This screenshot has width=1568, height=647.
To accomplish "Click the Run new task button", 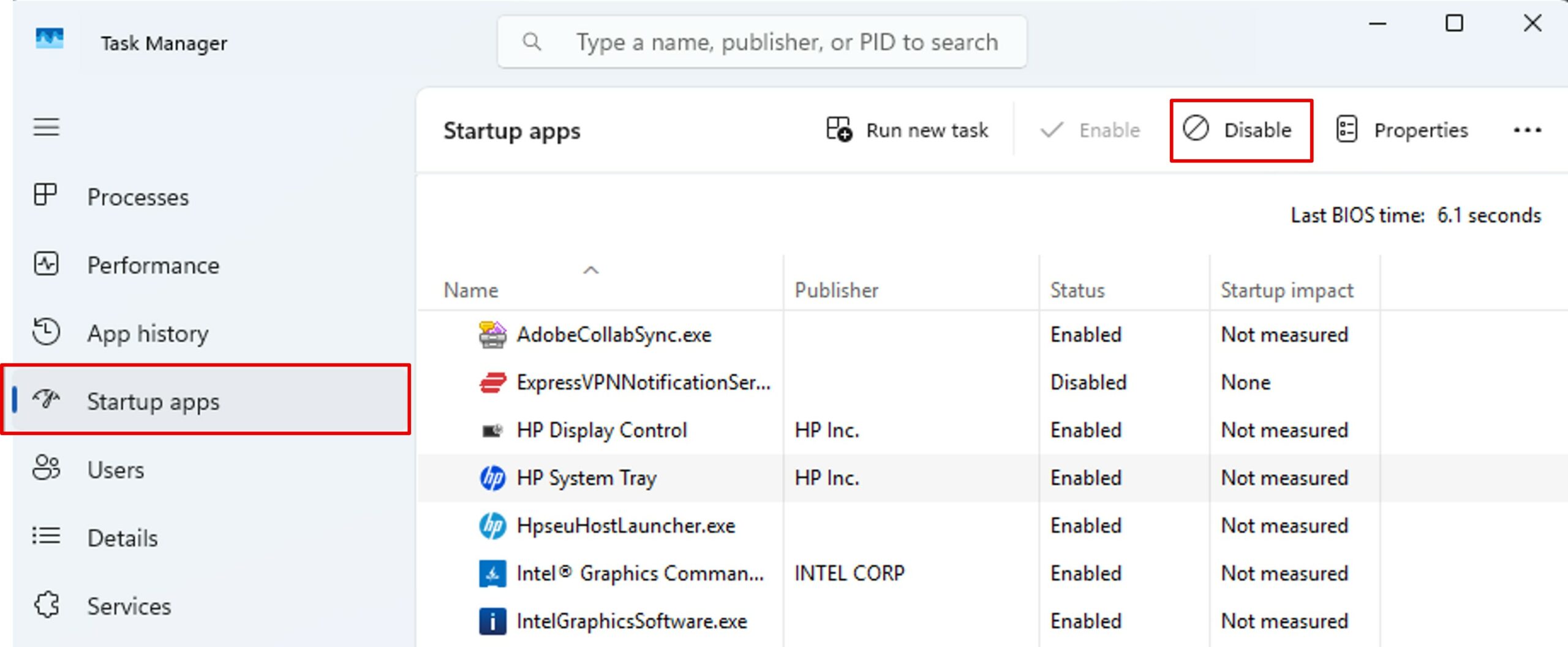I will (907, 130).
